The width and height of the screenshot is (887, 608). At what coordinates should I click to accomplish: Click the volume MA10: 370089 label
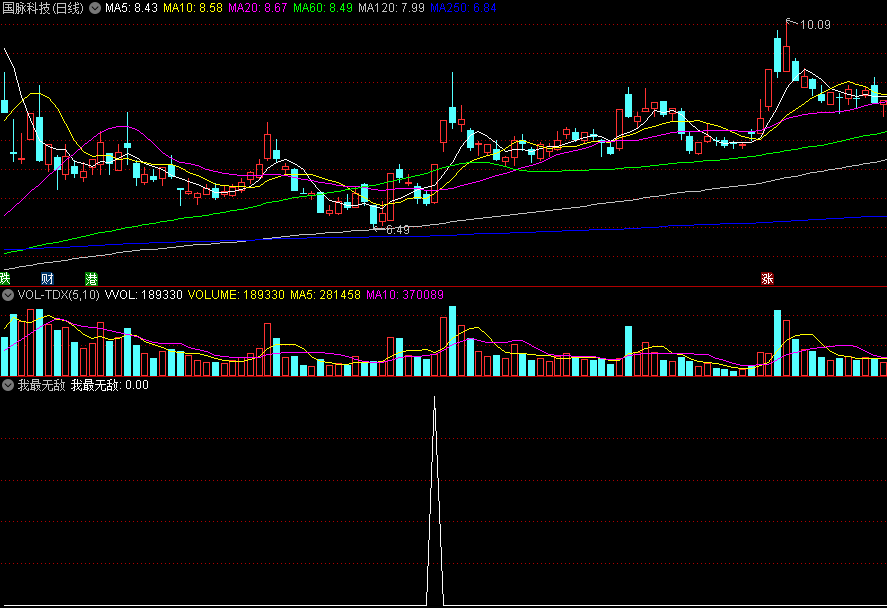tap(405, 295)
